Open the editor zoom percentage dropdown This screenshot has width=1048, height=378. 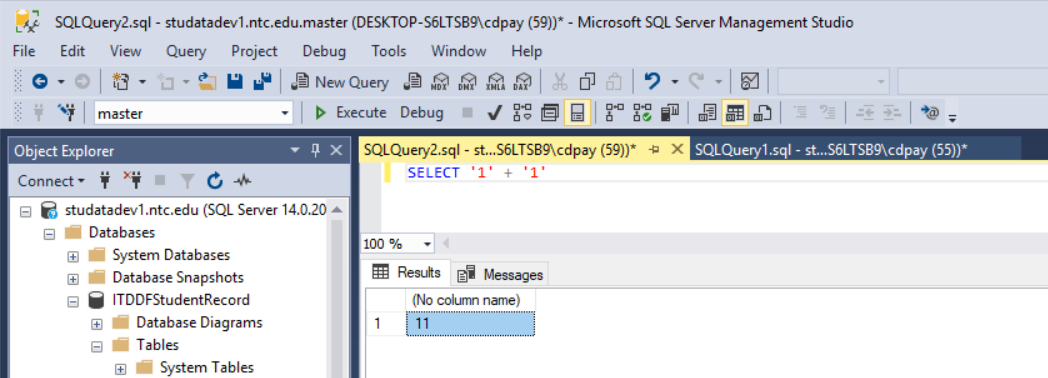point(428,244)
